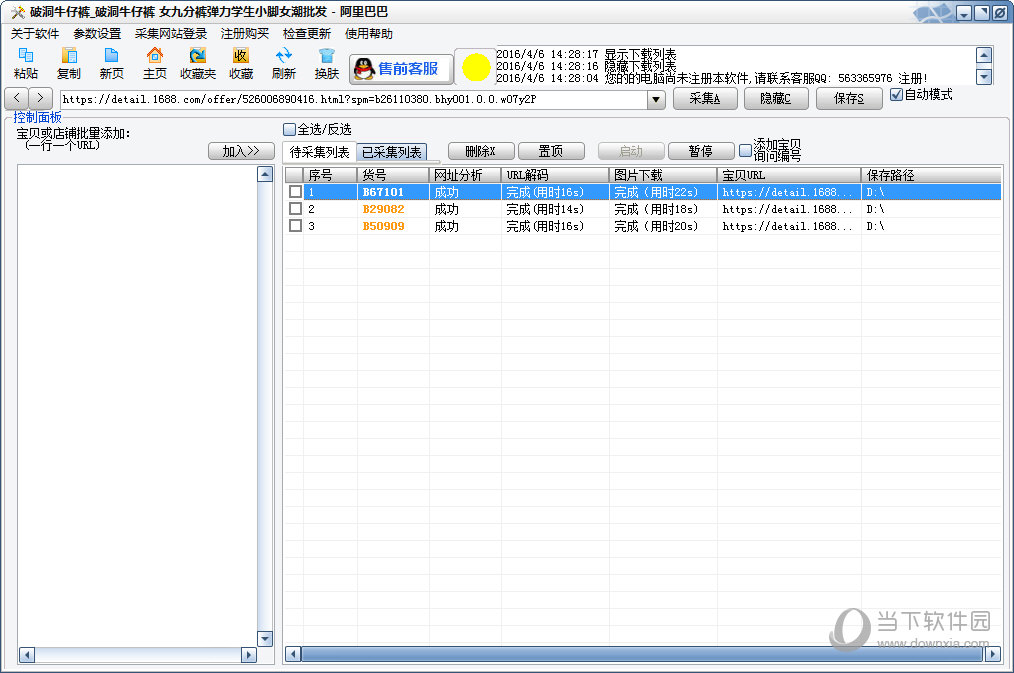1014x673 pixels.
Task: Switch to the 已采集列表 tab
Action: coord(392,152)
